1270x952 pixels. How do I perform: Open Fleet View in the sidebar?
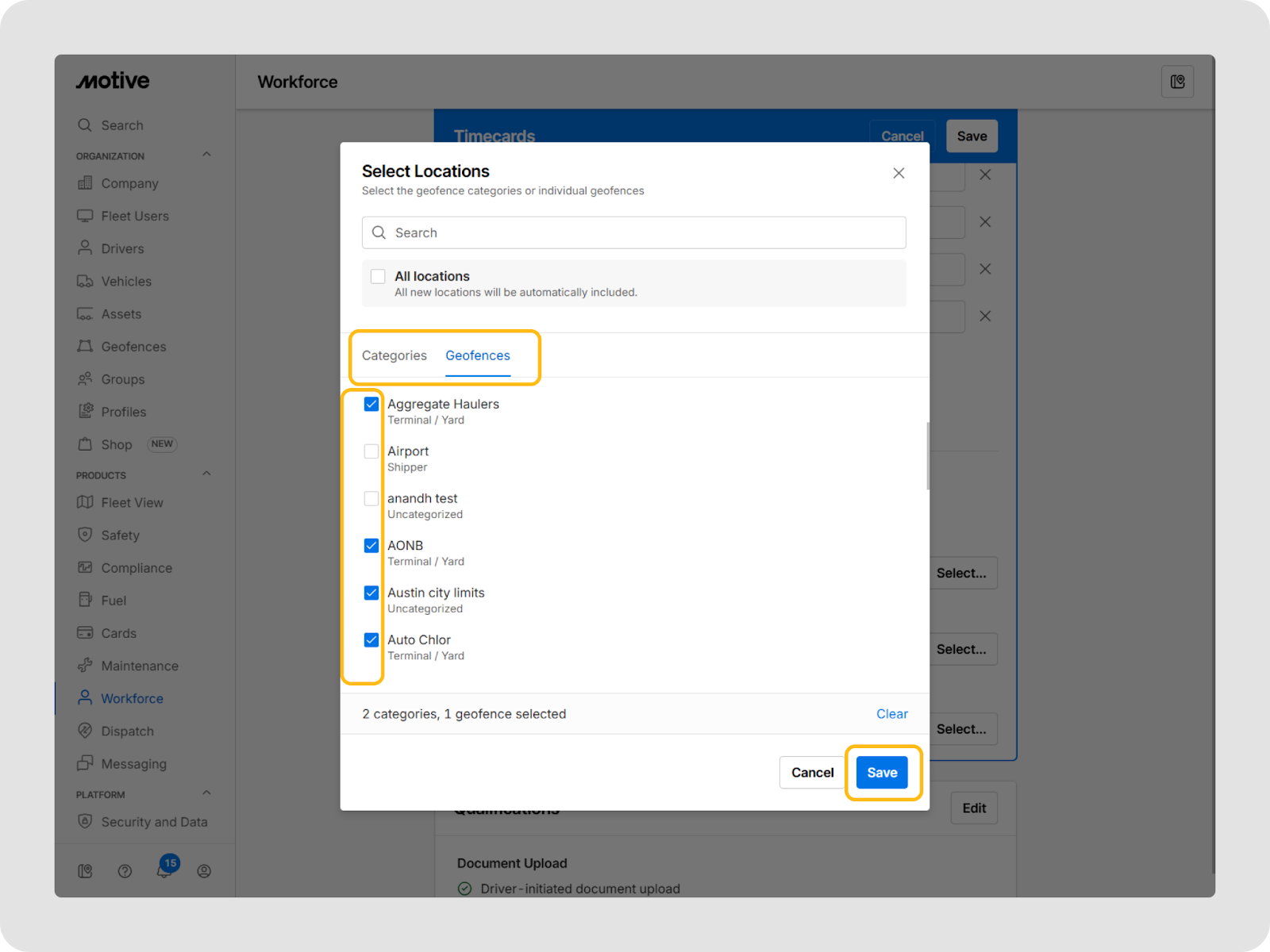132,503
